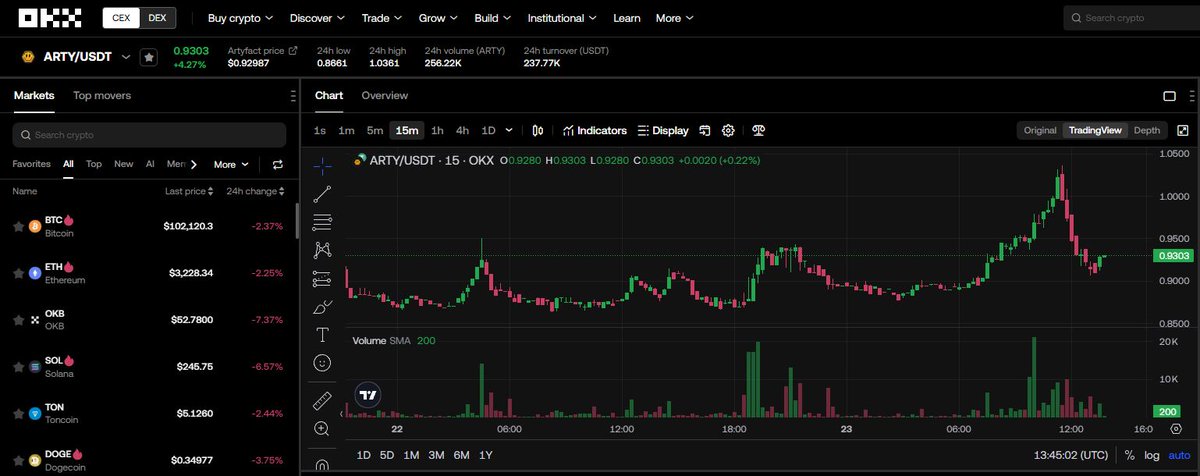The height and width of the screenshot is (476, 1200).
Task: Toggle auto scale on chart
Action: 1179,455
